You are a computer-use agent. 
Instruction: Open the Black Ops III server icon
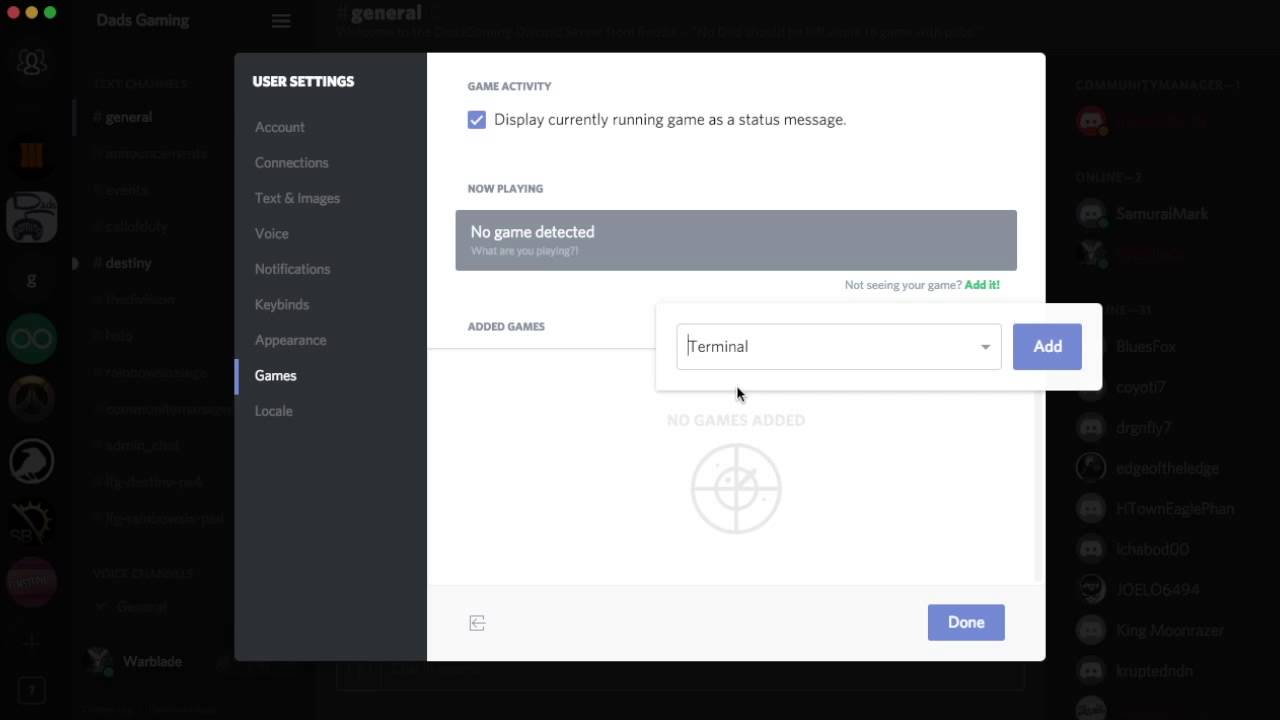[x=32, y=155]
